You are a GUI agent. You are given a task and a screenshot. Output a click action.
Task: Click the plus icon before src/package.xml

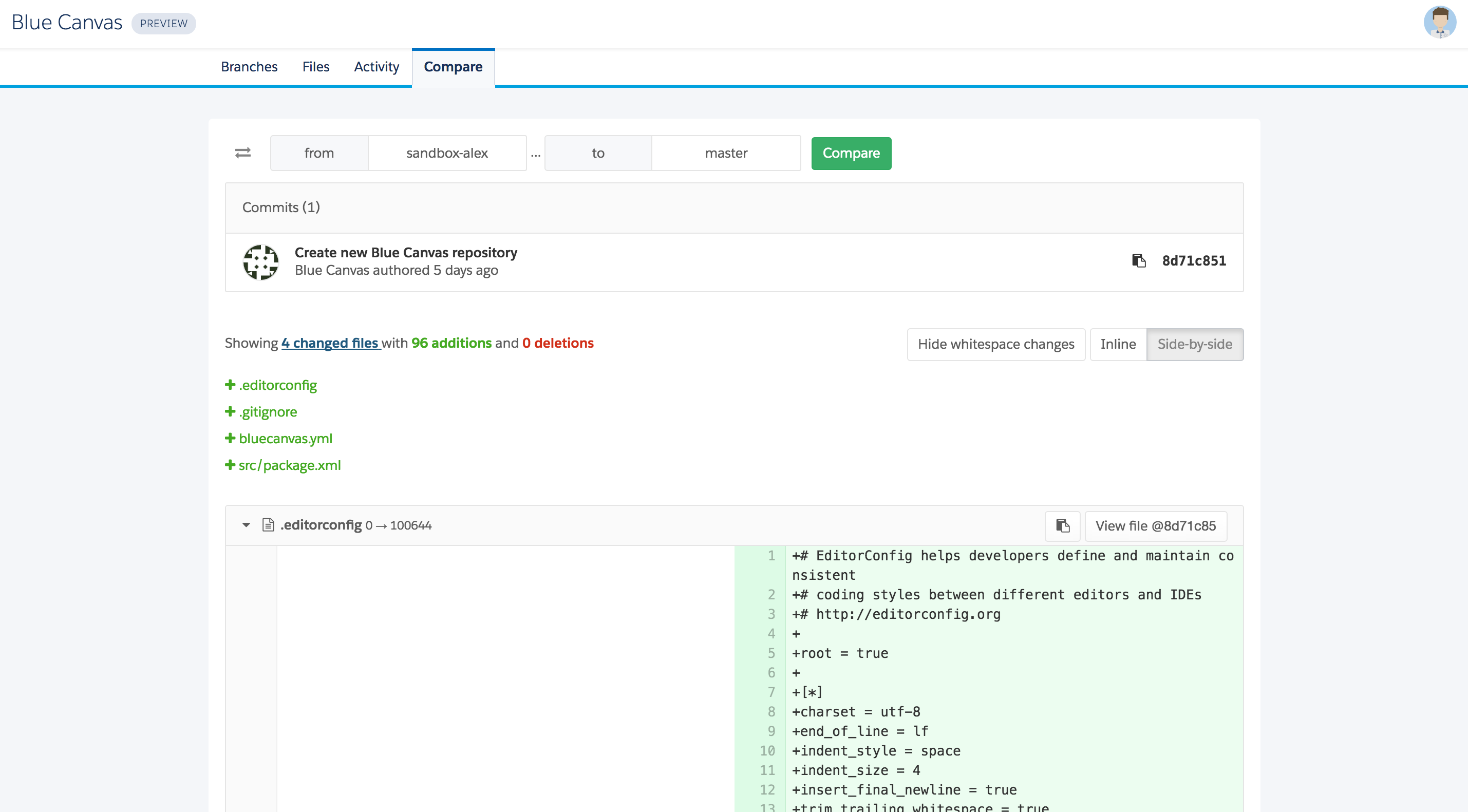(230, 464)
